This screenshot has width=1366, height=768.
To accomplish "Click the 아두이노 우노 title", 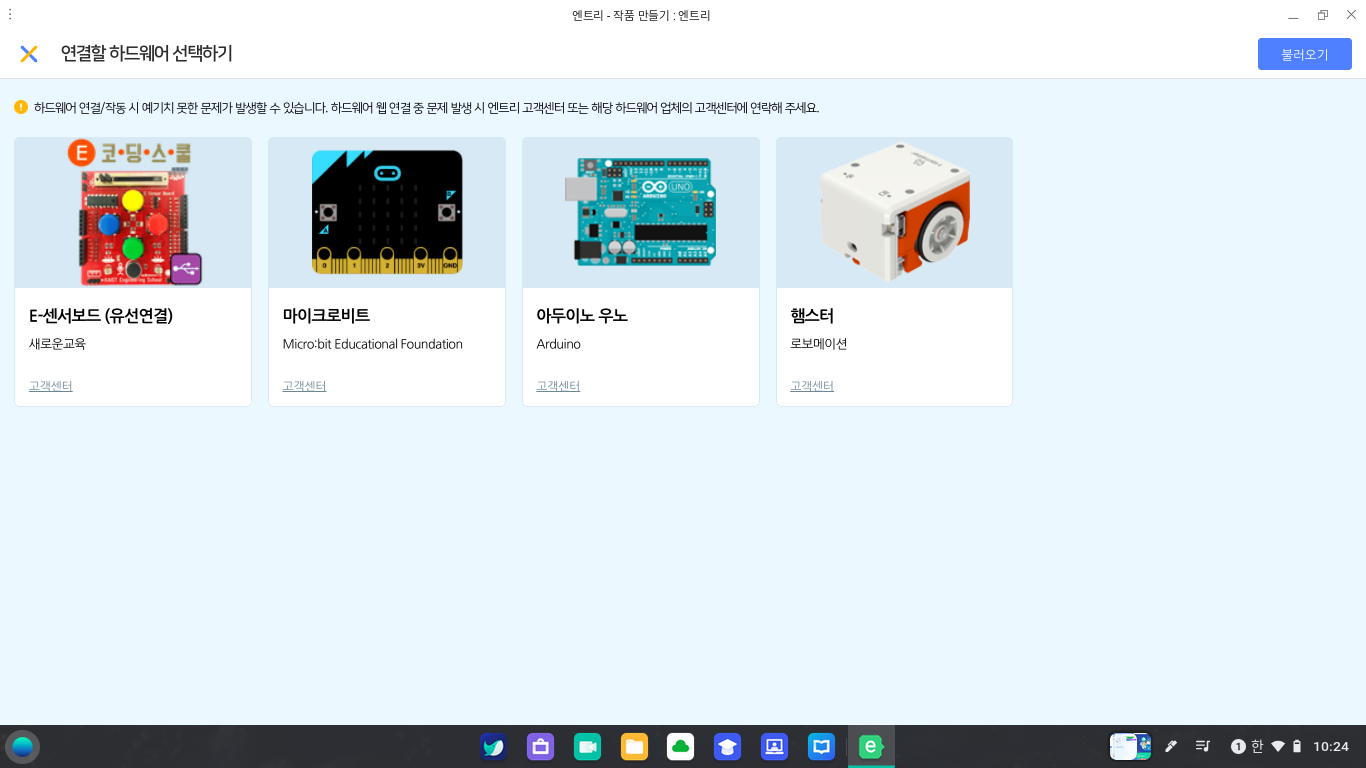I will pyautogui.click(x=582, y=315).
